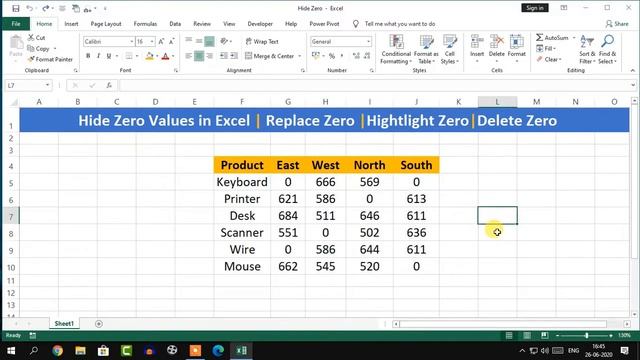Select the Sheet1 tab

pos(64,323)
